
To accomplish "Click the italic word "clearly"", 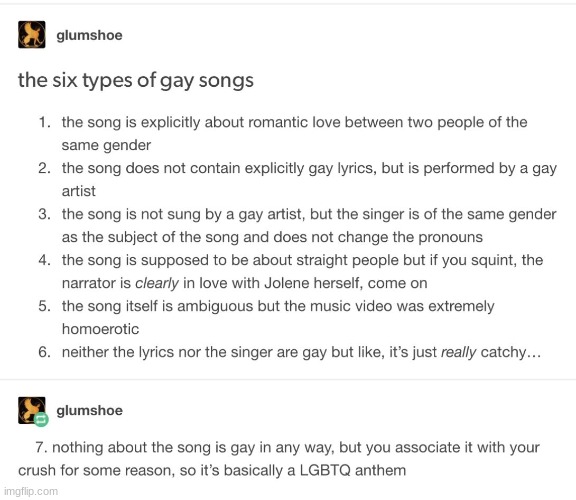I will click(157, 283).
